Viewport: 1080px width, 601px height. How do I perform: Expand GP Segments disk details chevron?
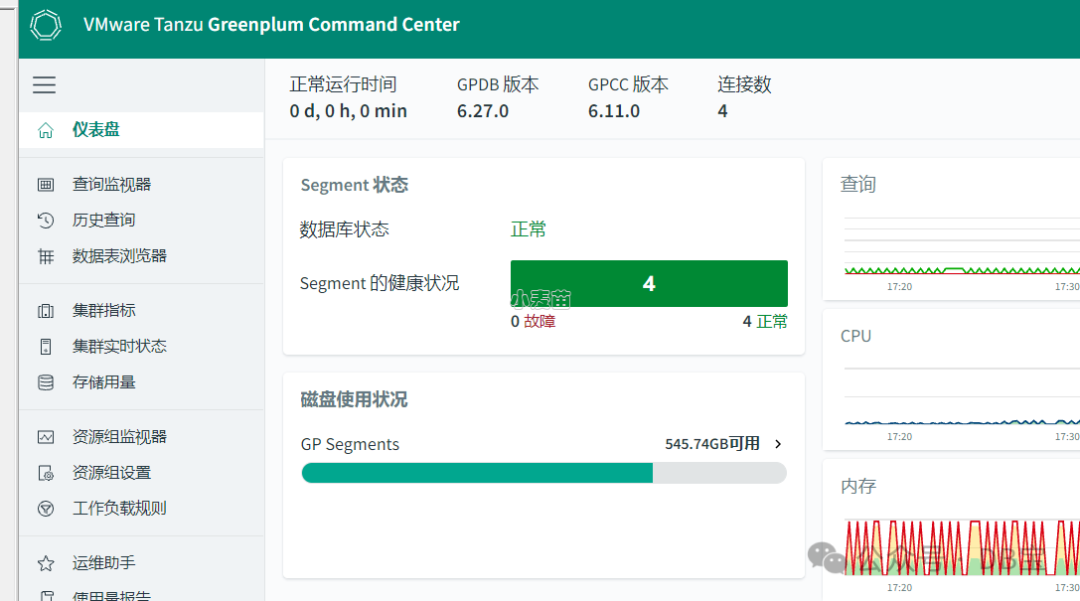778,444
